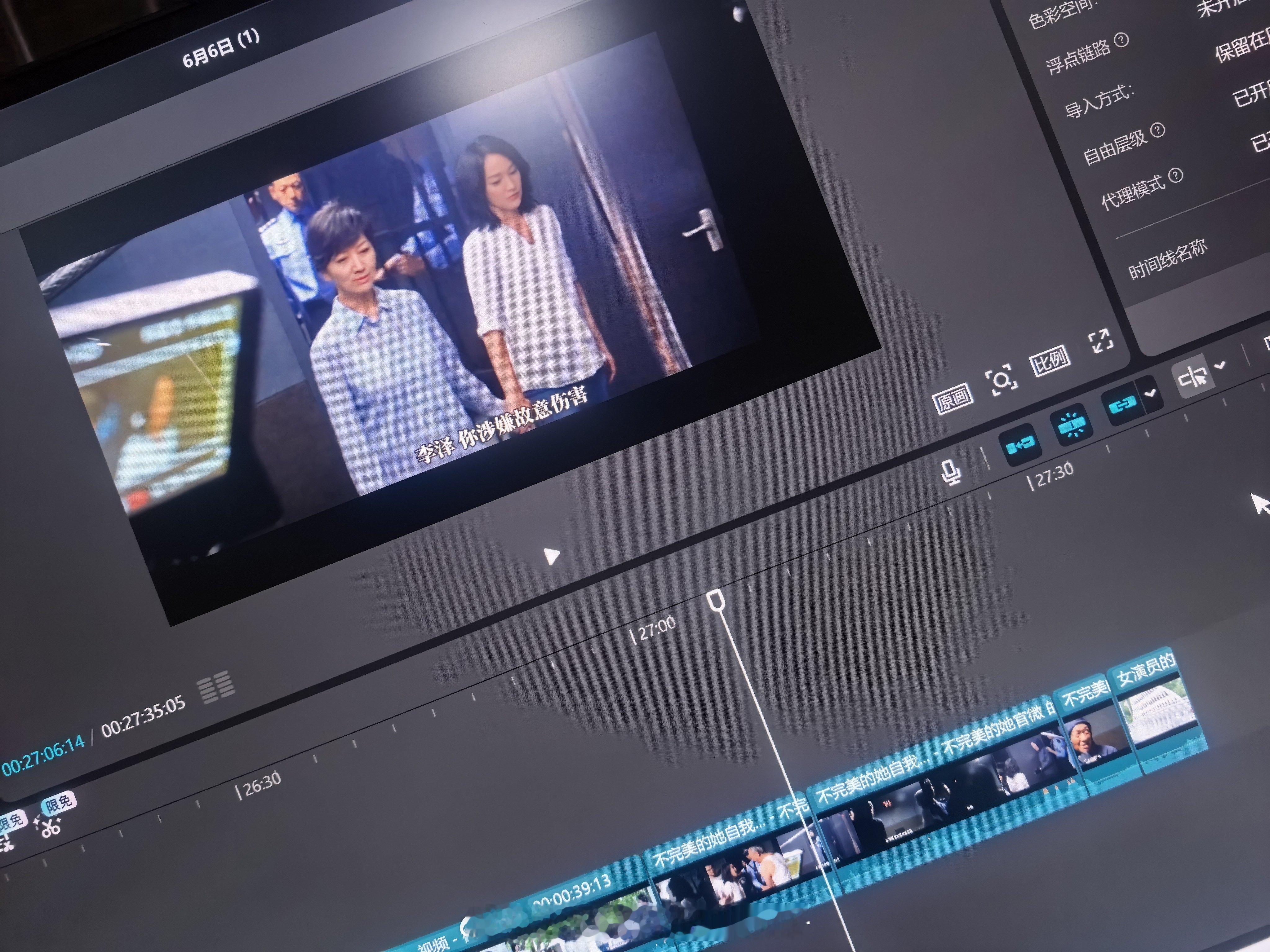
Task: Click the project title 6月6日 (1)
Action: (221, 49)
